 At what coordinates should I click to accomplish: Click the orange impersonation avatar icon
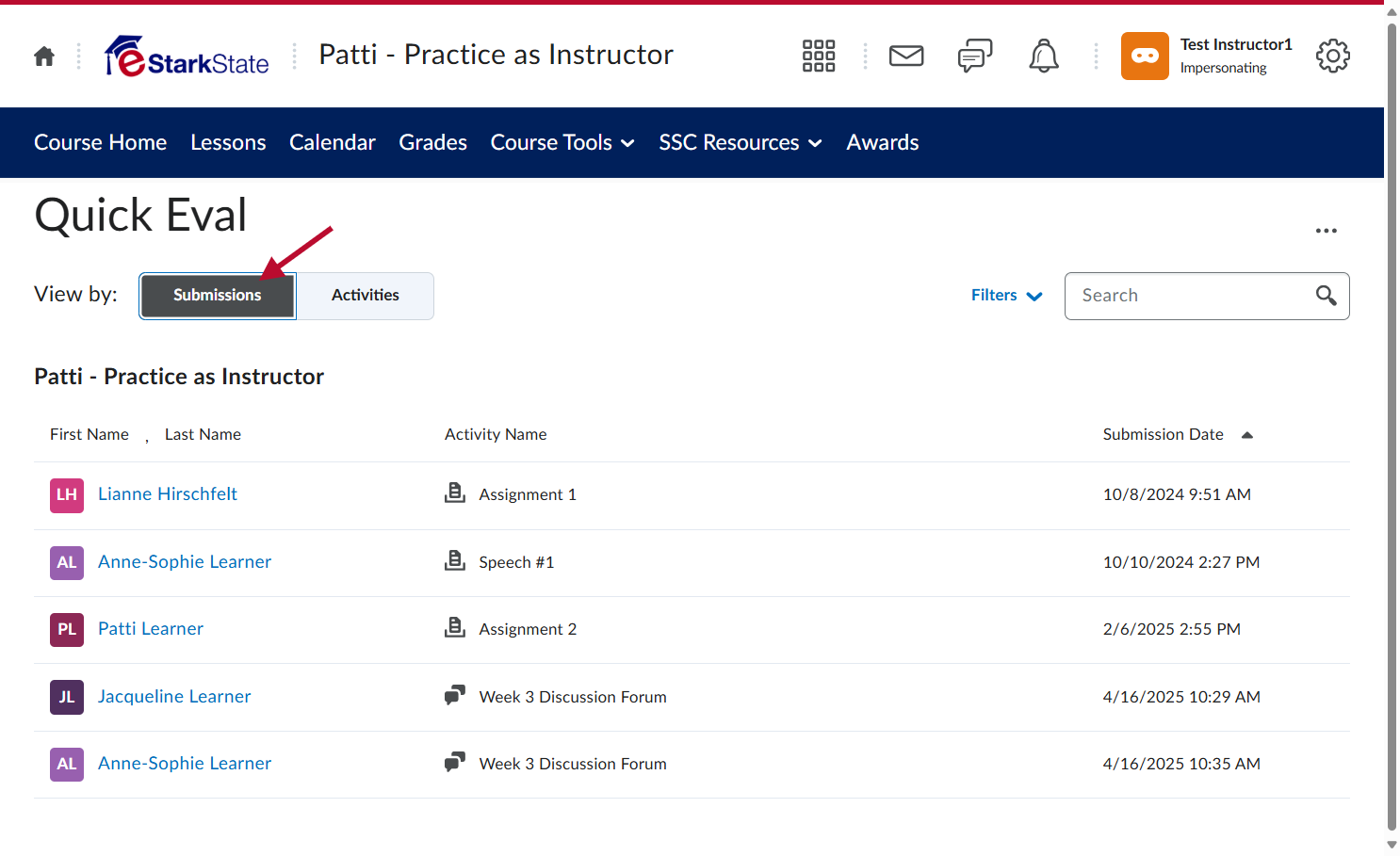click(1145, 57)
